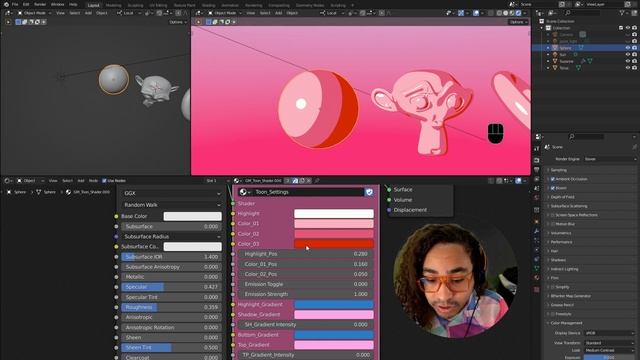This screenshot has width=640, height=360.
Task: Switch to the Modeling workspace tab
Action: click(113, 5)
